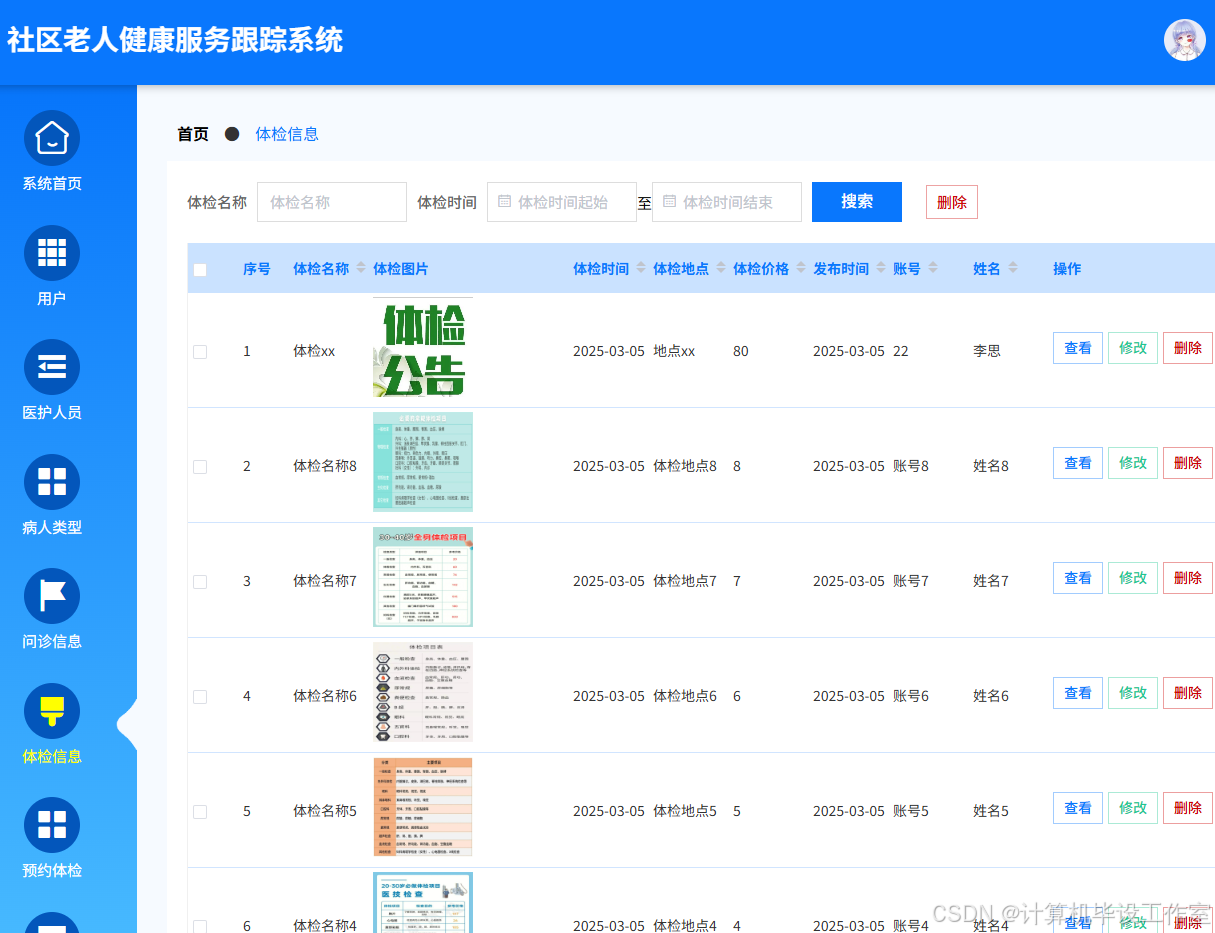This screenshot has width=1215, height=933.
Task: Click 查看 for 体检名称7 row
Action: [x=1078, y=578]
